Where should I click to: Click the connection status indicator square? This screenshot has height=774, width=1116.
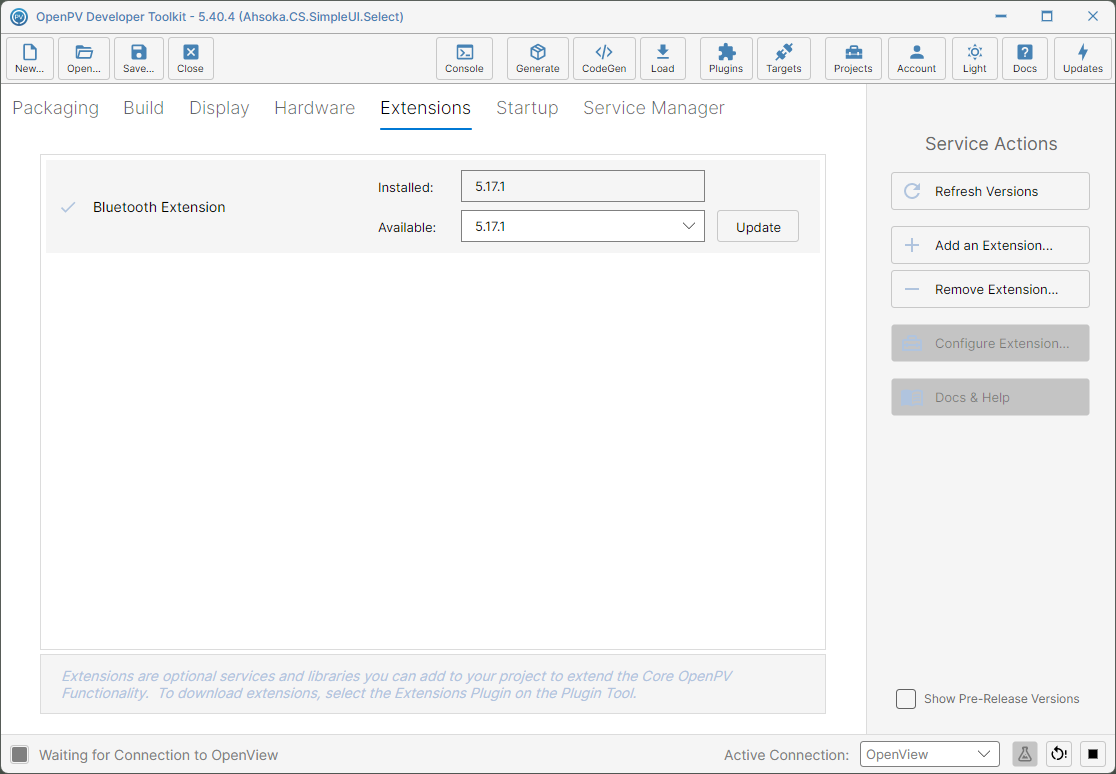click(x=20, y=755)
